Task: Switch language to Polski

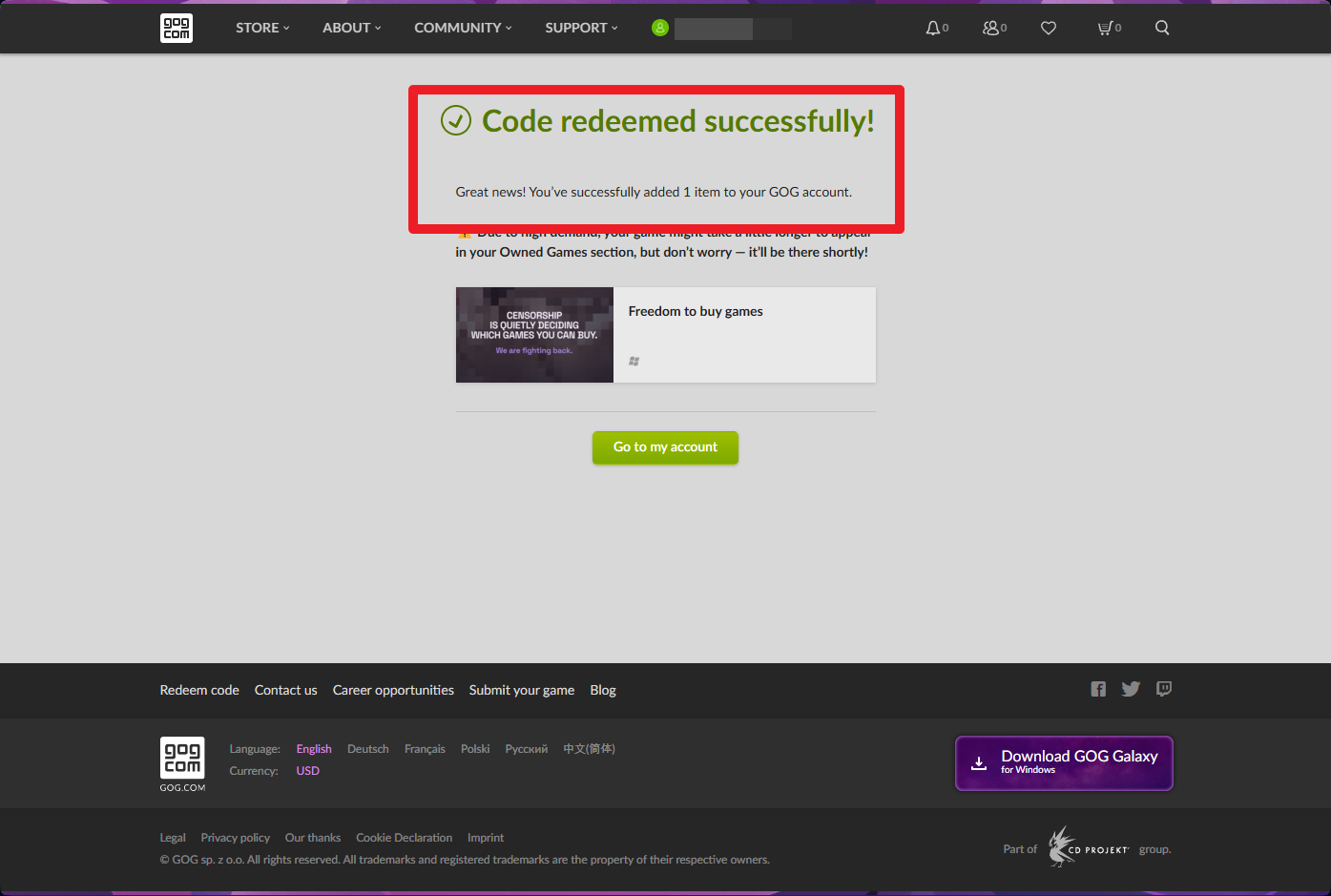Action: (475, 749)
